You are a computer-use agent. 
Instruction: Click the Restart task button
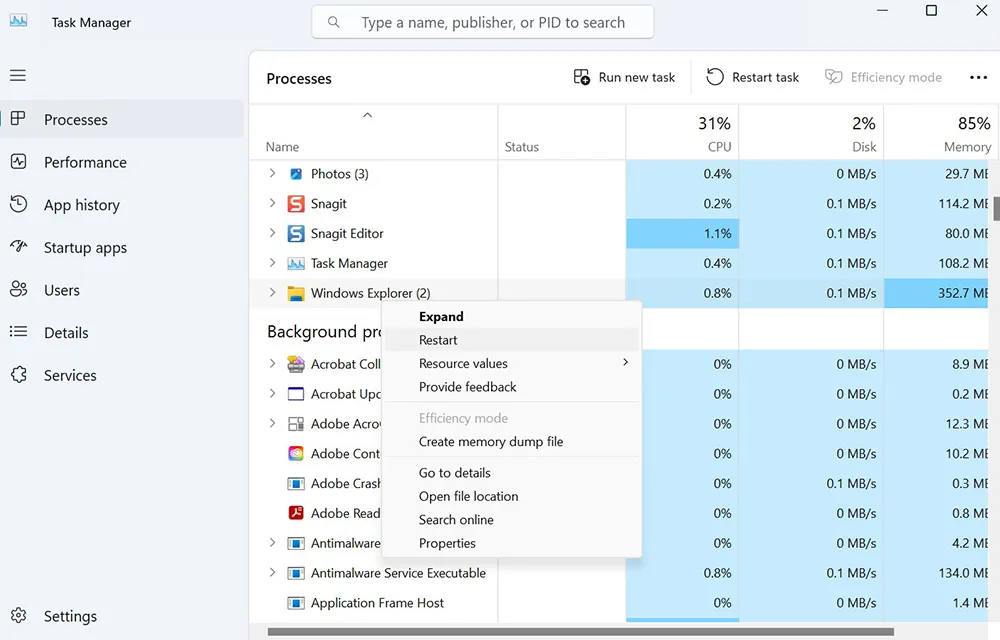tap(752, 76)
